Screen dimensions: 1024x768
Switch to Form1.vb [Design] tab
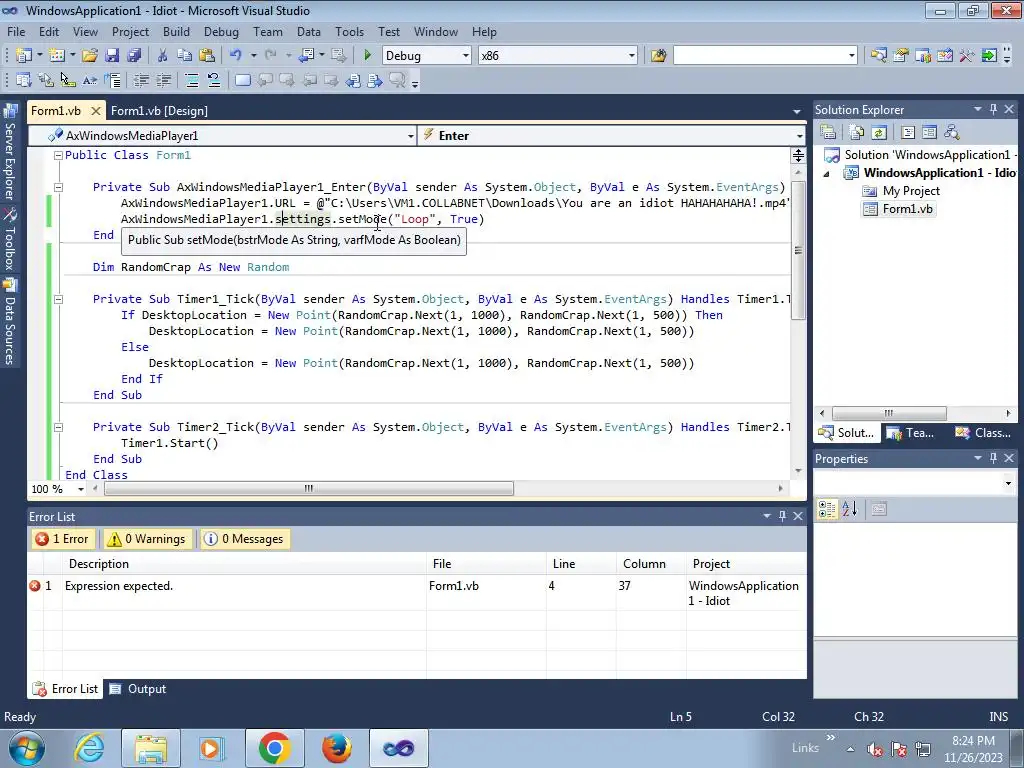point(159,110)
